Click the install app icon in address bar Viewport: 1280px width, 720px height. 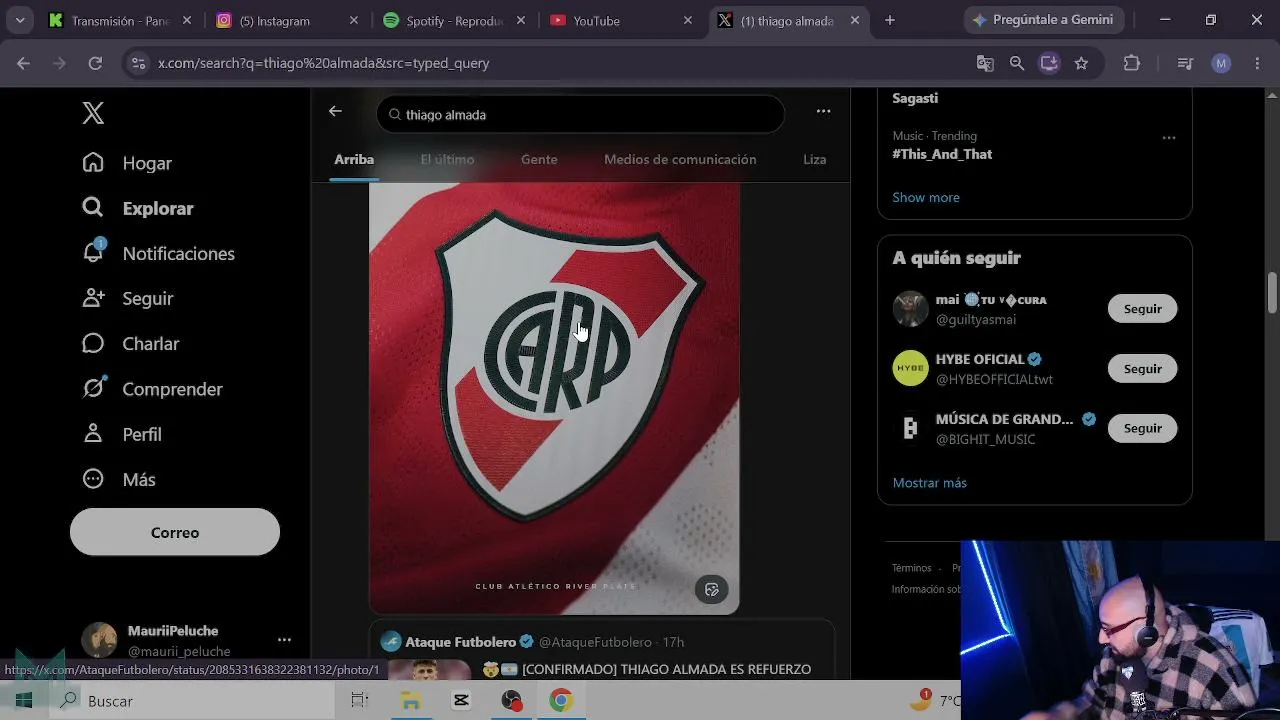(x=1049, y=63)
